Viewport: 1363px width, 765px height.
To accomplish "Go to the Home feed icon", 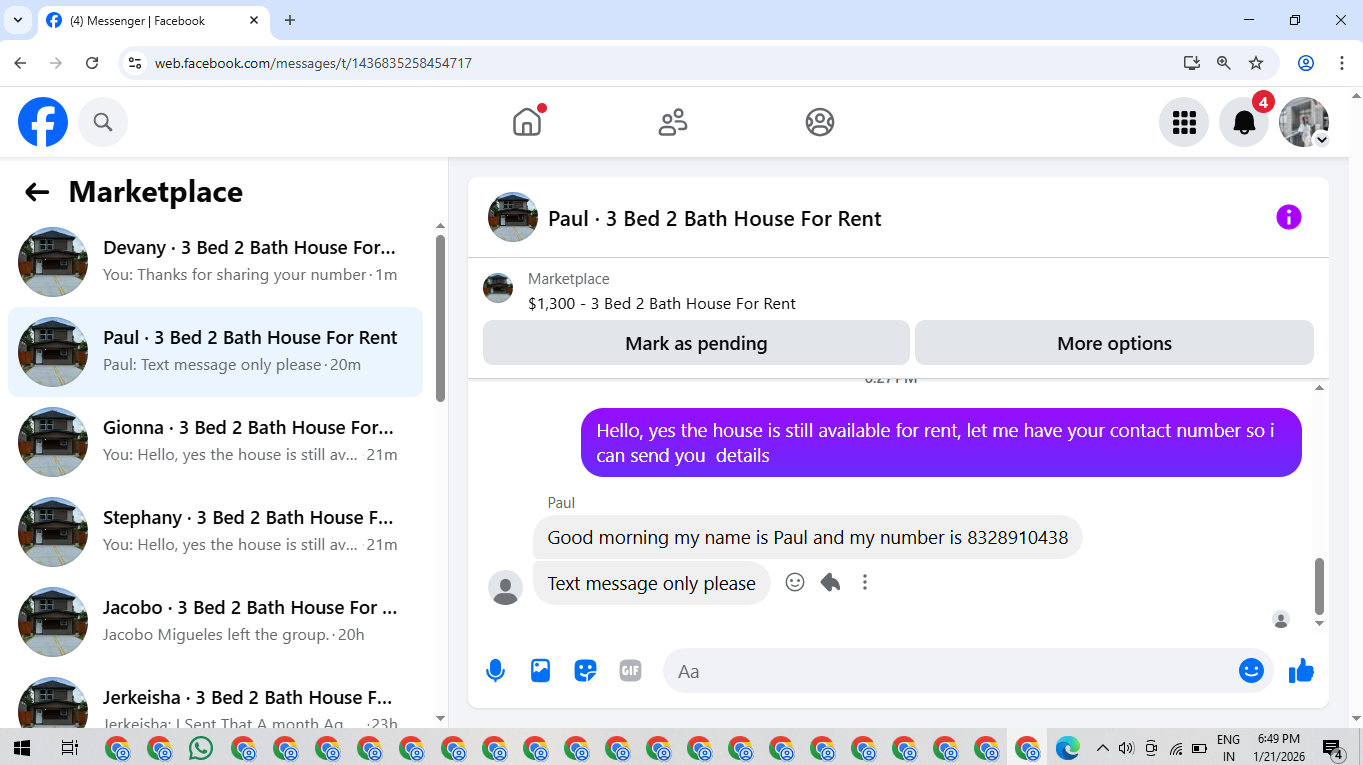I will click(x=526, y=122).
